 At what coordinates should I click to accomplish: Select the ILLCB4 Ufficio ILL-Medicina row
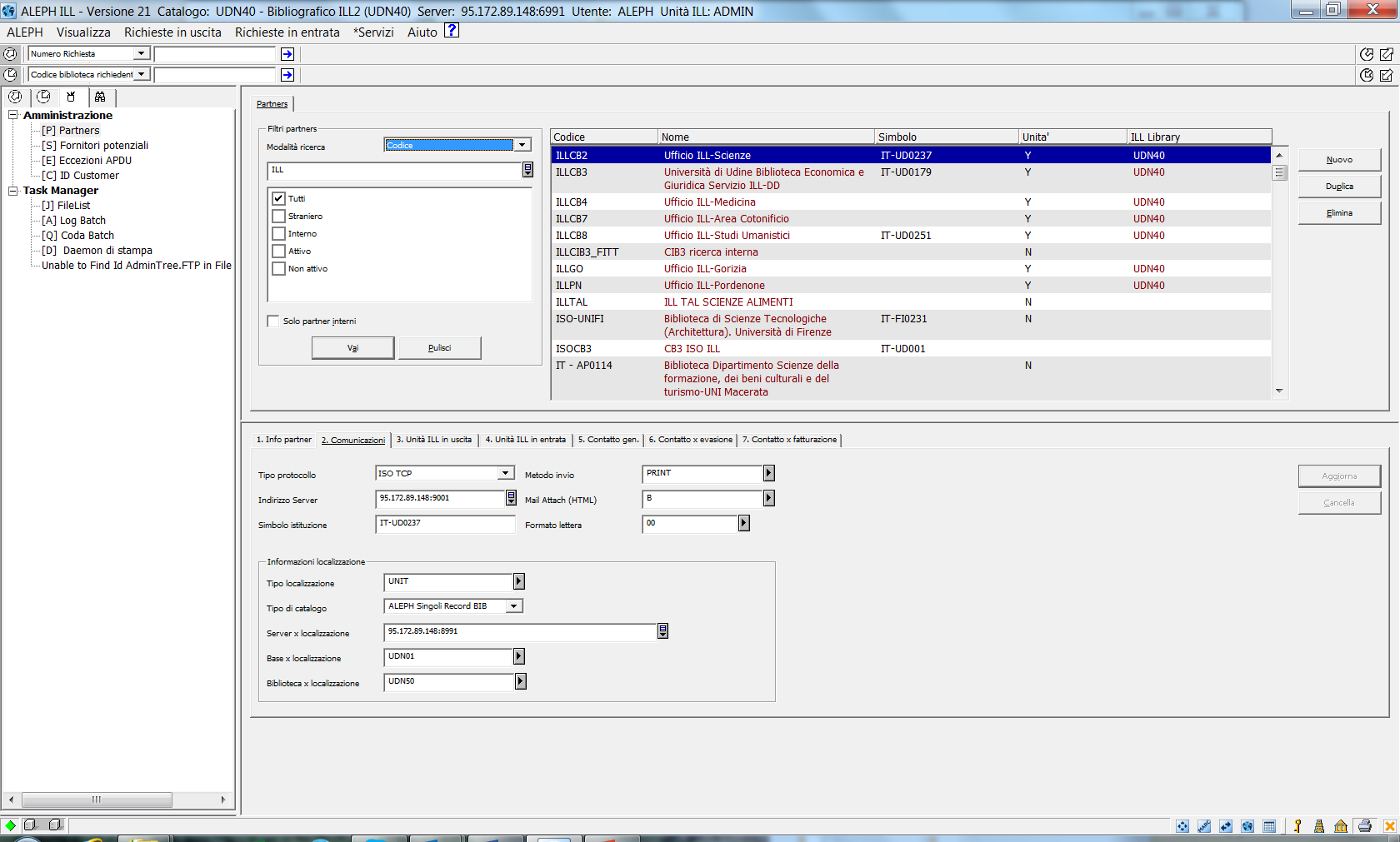[911, 202]
